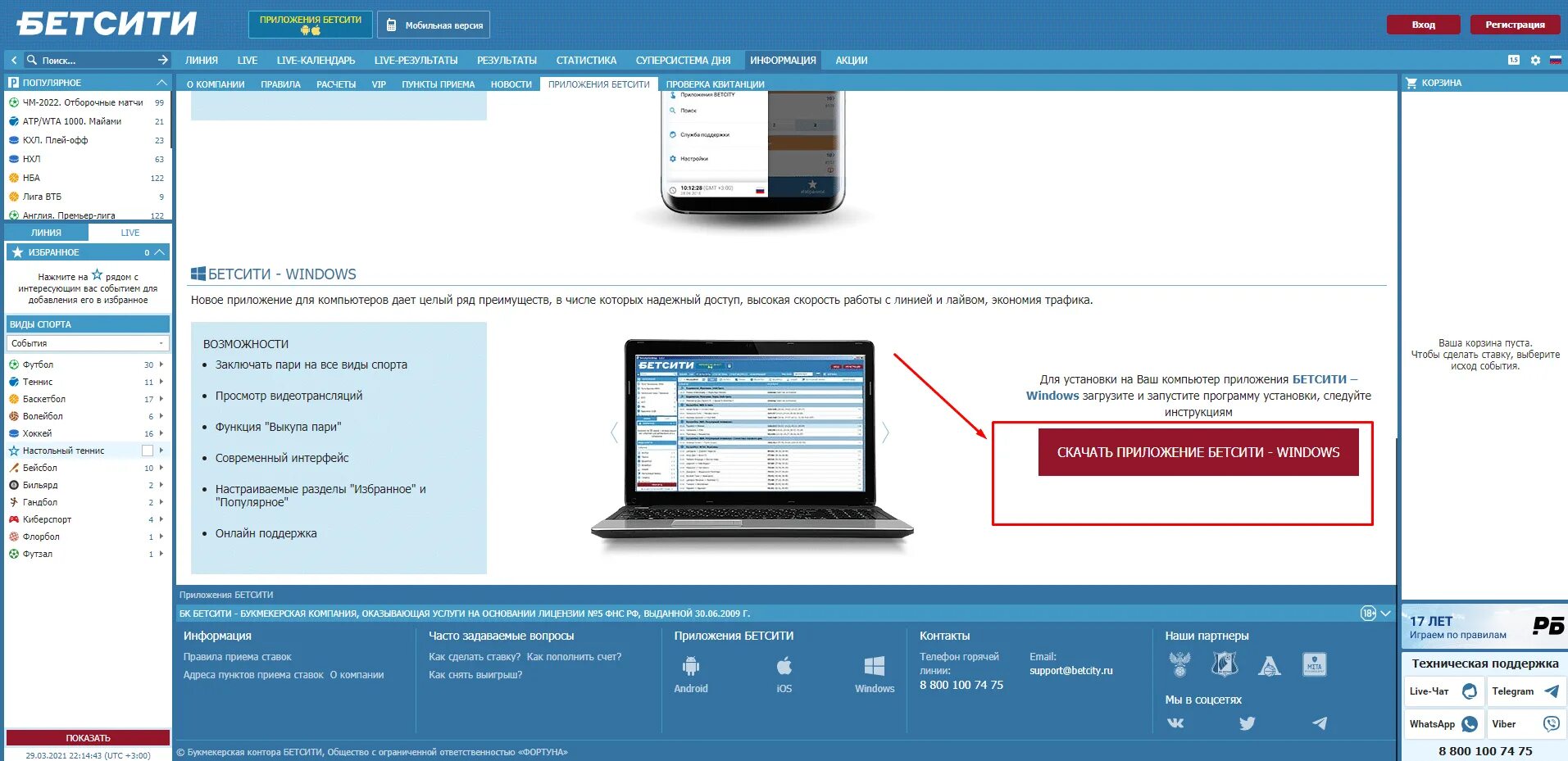Submit search with the right arrow
The image size is (1568, 761).
(x=162, y=60)
